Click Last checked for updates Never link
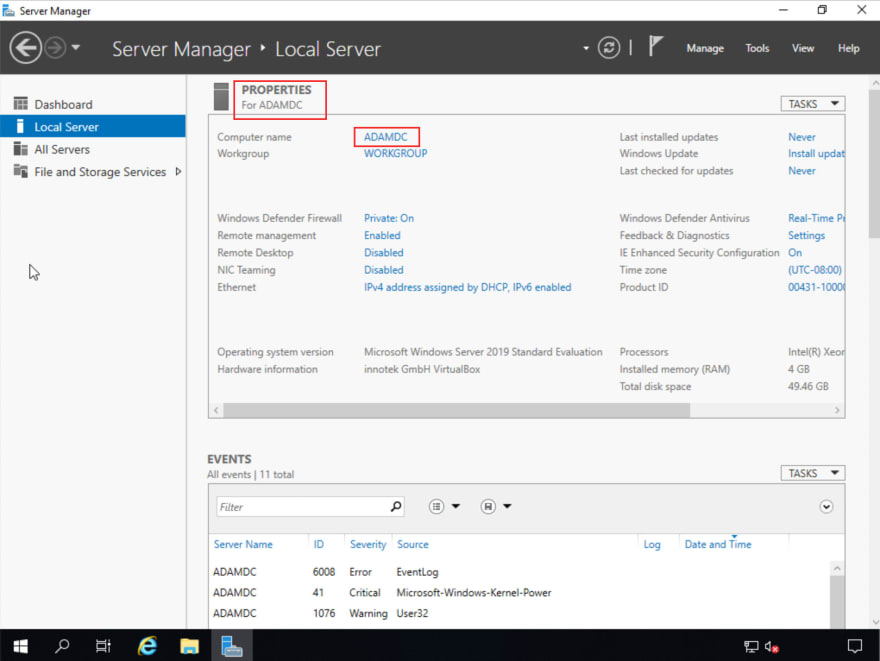 coord(801,171)
